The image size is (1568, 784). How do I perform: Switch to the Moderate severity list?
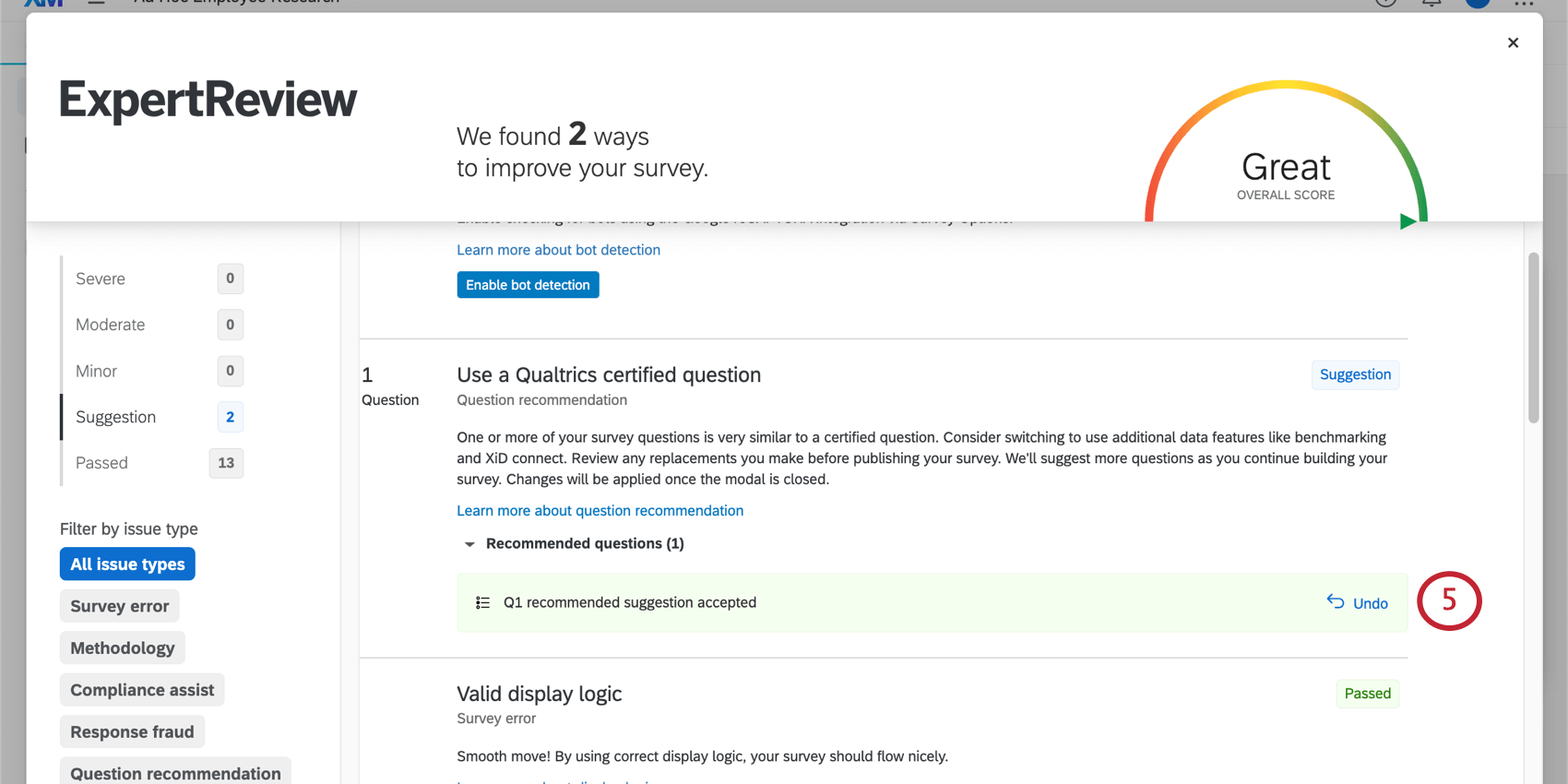pos(111,325)
